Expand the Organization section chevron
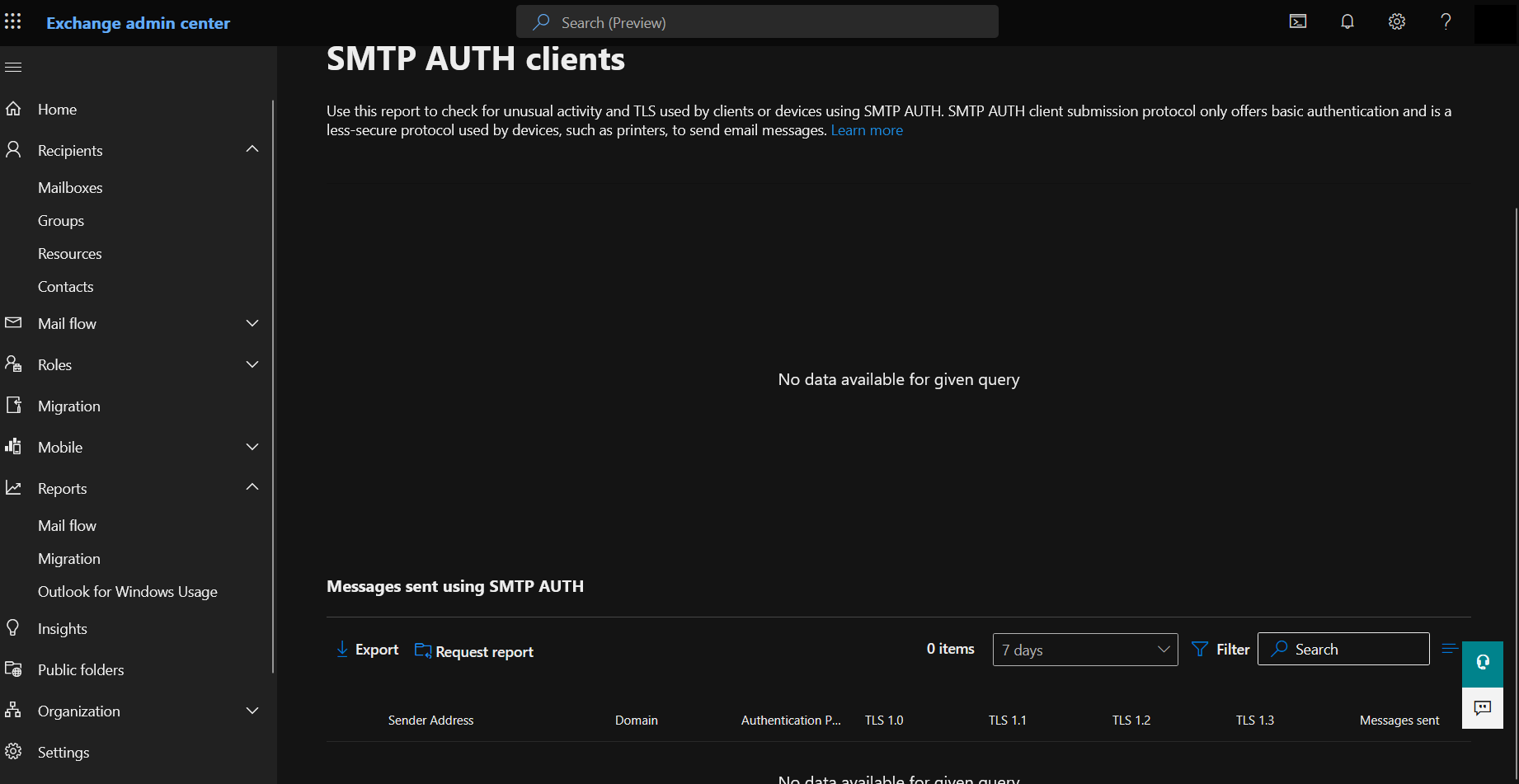Image resolution: width=1519 pixels, height=784 pixels. tap(252, 711)
